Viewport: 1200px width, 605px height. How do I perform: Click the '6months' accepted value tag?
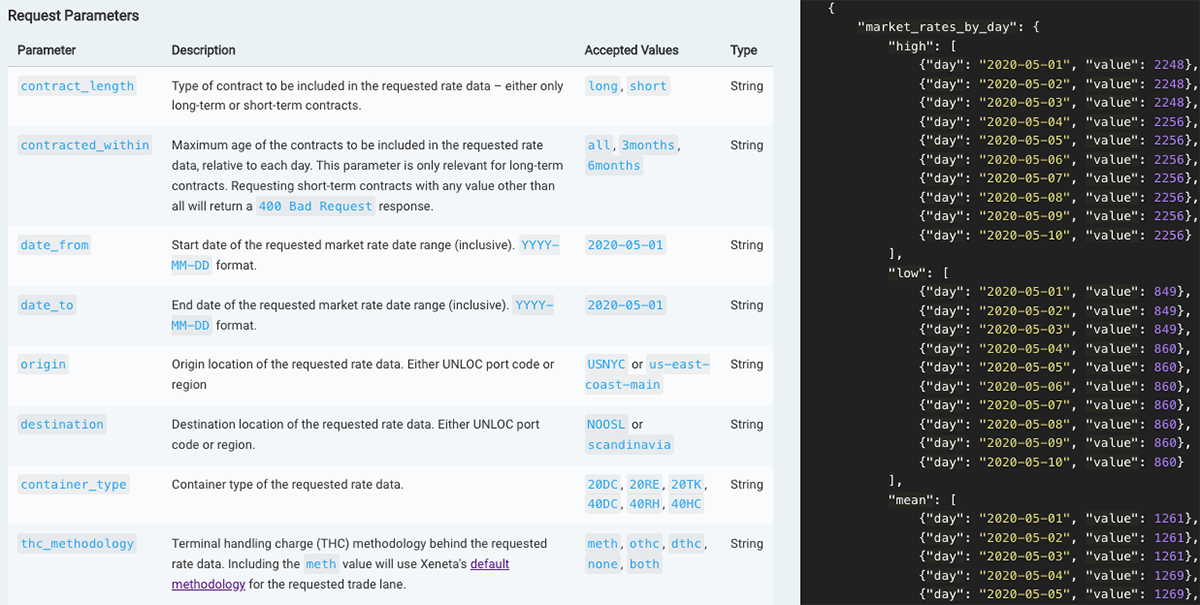click(x=614, y=165)
